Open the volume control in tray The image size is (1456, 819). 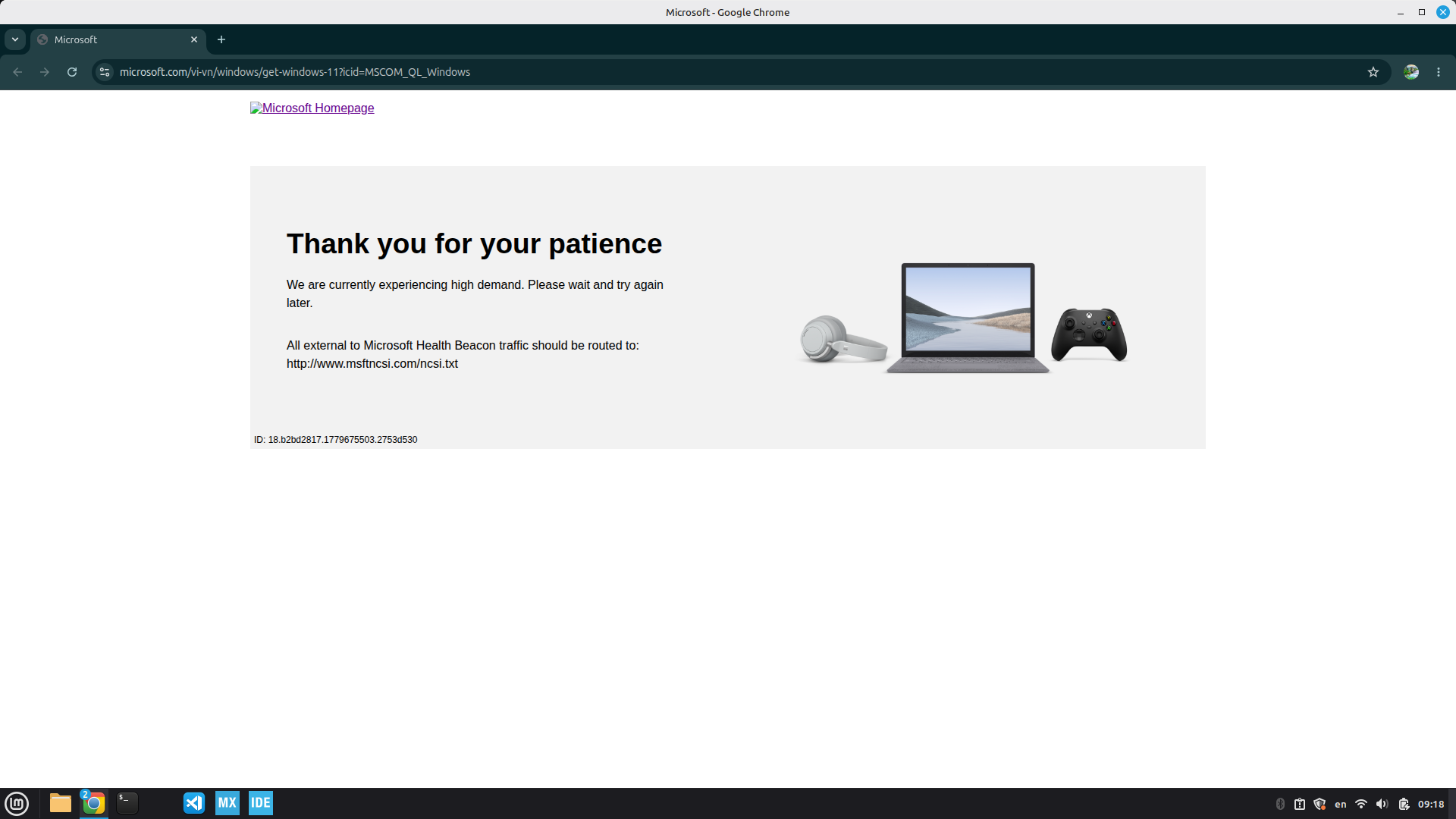[x=1382, y=804]
